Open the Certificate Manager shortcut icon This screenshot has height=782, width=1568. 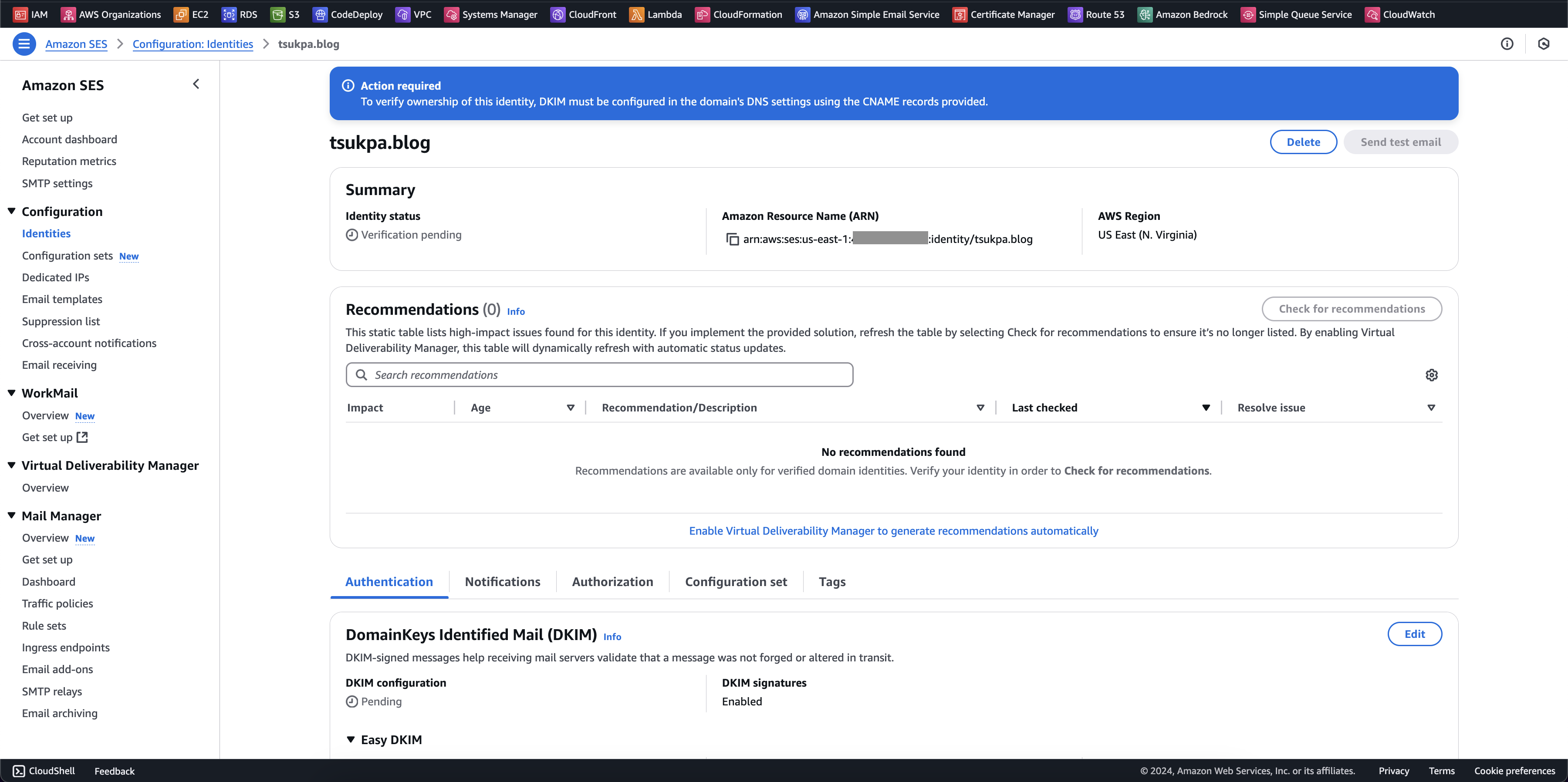(x=960, y=15)
